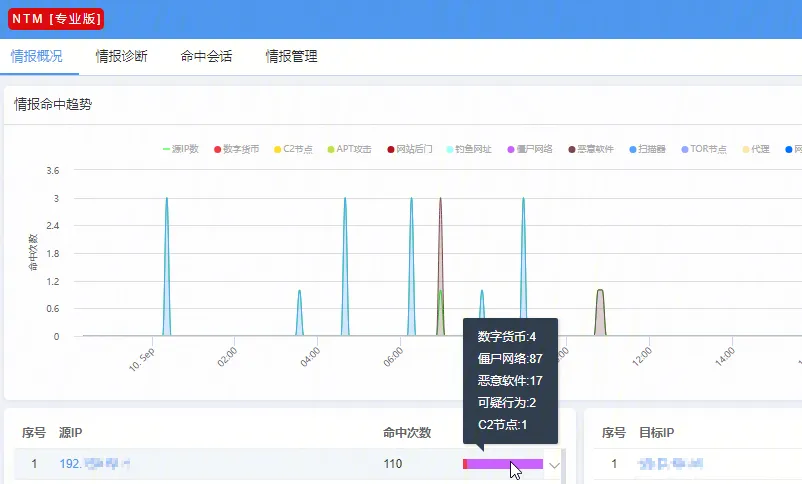Viewport: 802px width, 484px height.
Task: Hide the C2节点 series in legend
Action: point(292,149)
